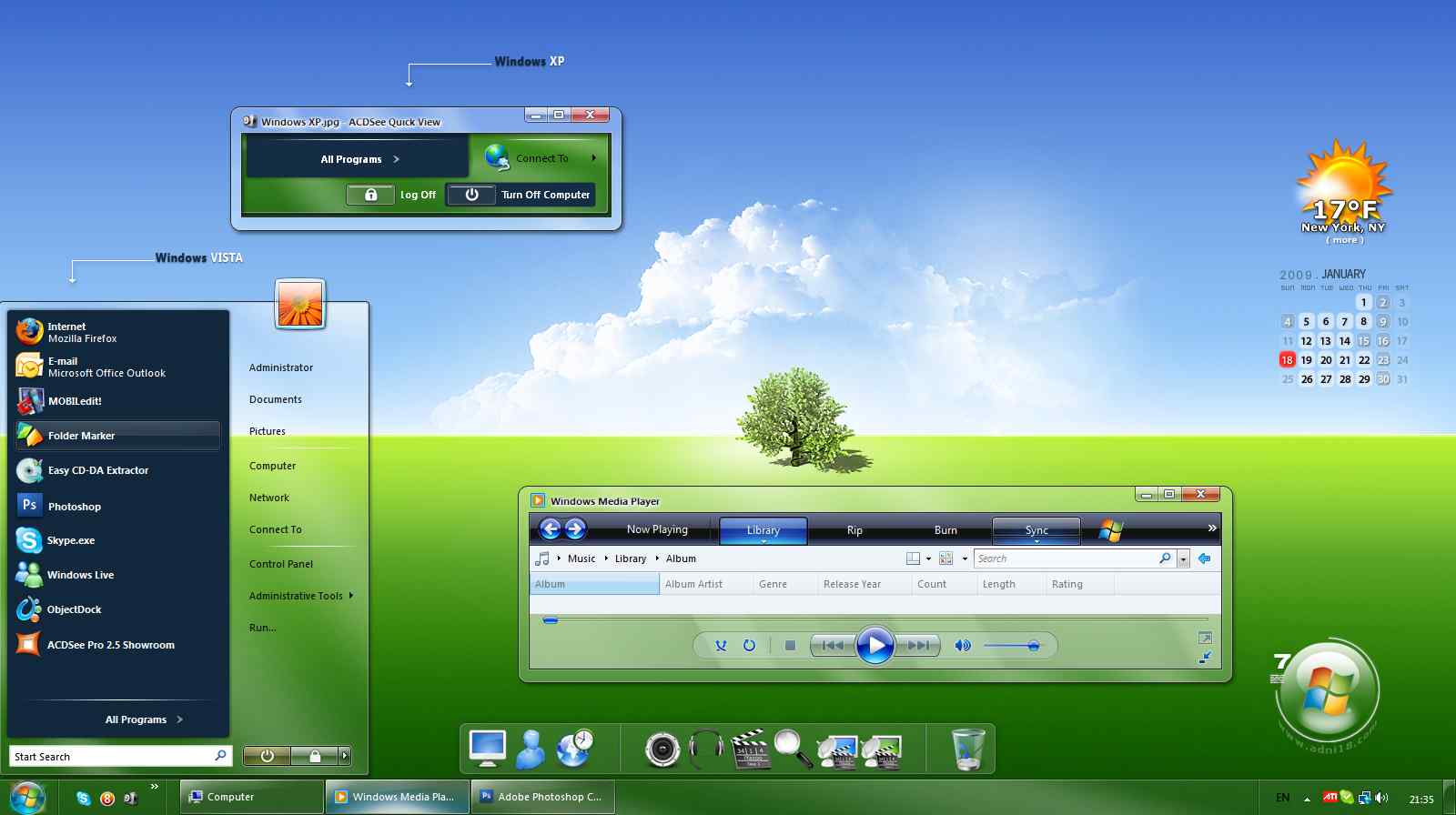Go forward in Windows Media Player
Screen dimensions: 1456x815
[575, 528]
